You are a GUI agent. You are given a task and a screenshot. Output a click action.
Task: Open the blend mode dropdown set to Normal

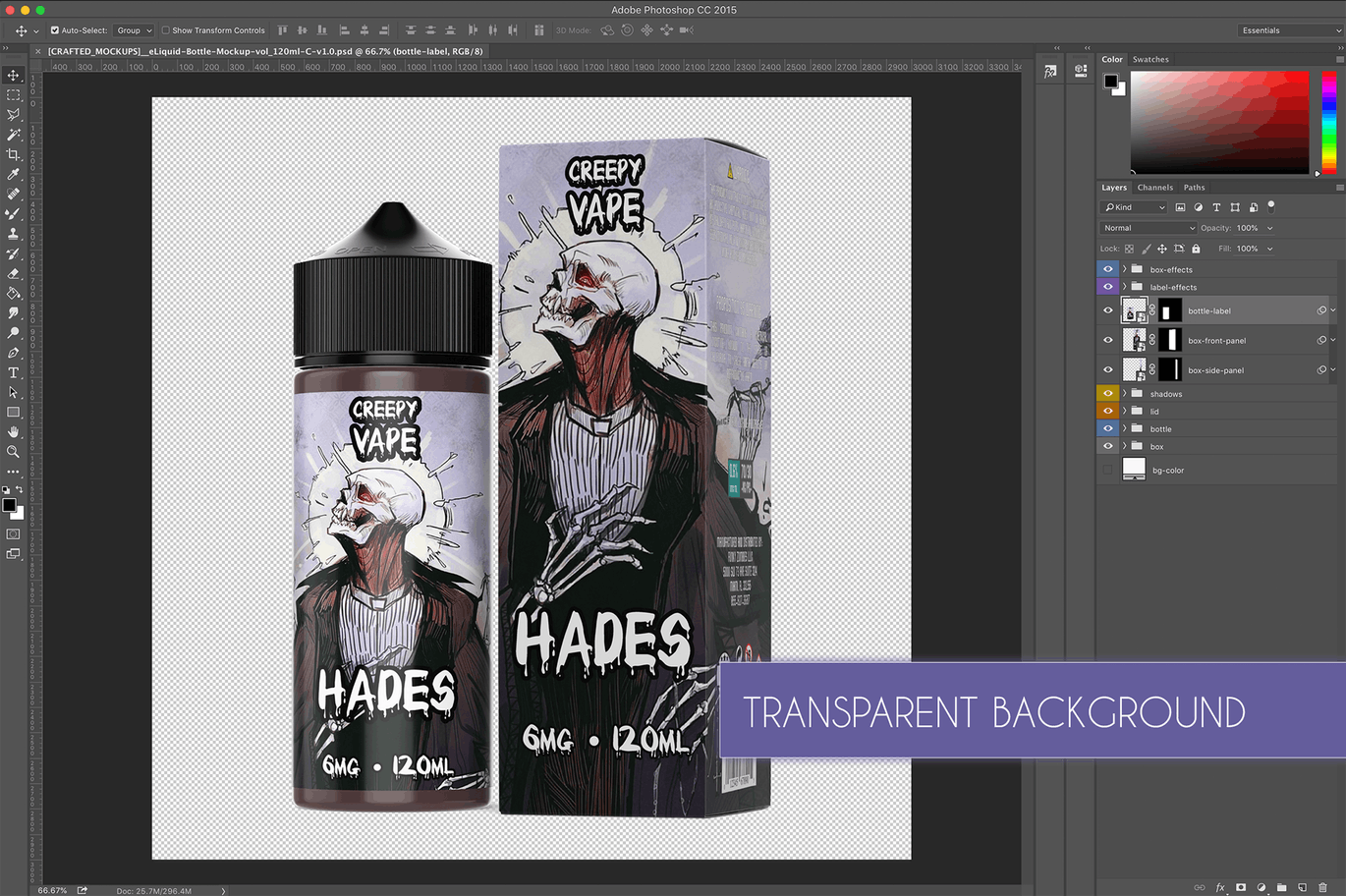[x=1147, y=227]
